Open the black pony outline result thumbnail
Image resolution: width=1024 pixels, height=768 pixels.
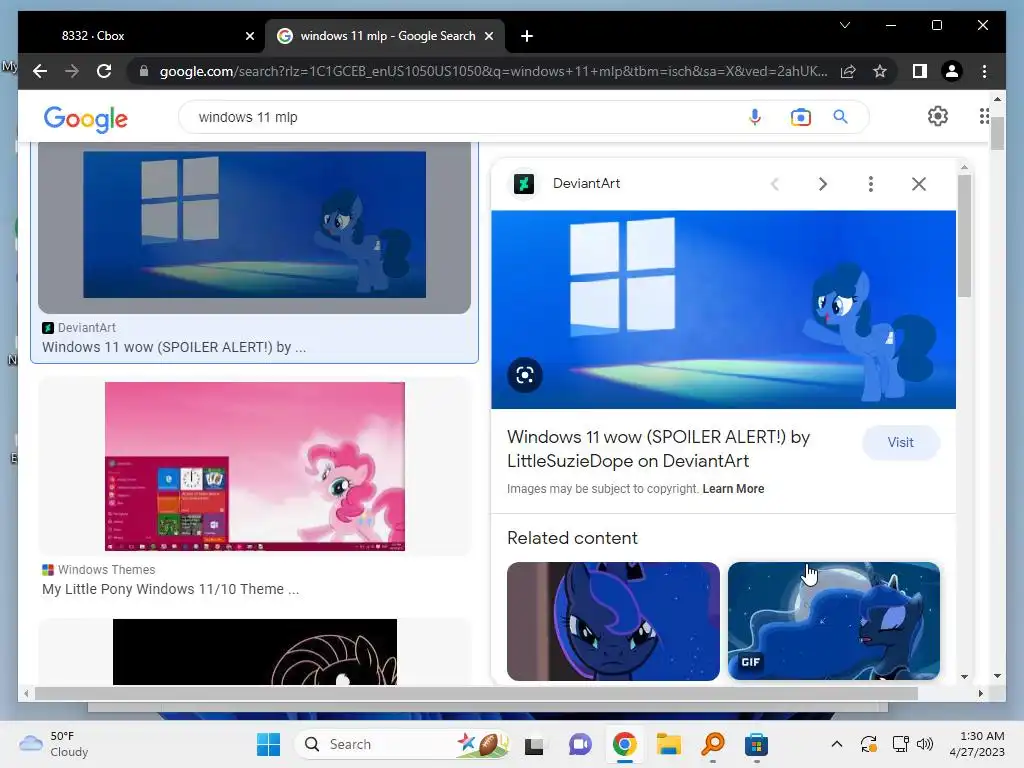[x=255, y=652]
